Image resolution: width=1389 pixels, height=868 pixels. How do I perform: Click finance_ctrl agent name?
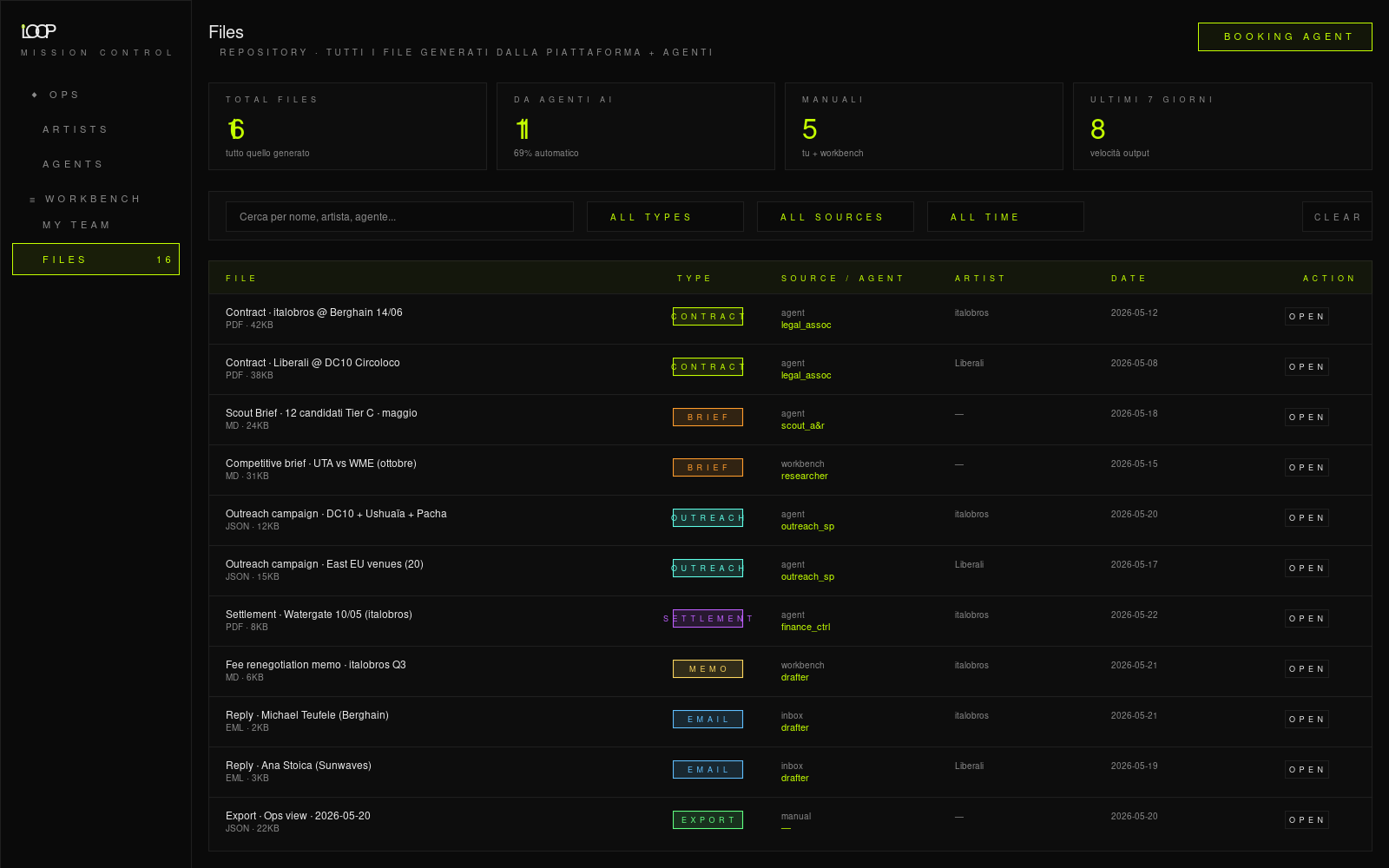click(806, 628)
